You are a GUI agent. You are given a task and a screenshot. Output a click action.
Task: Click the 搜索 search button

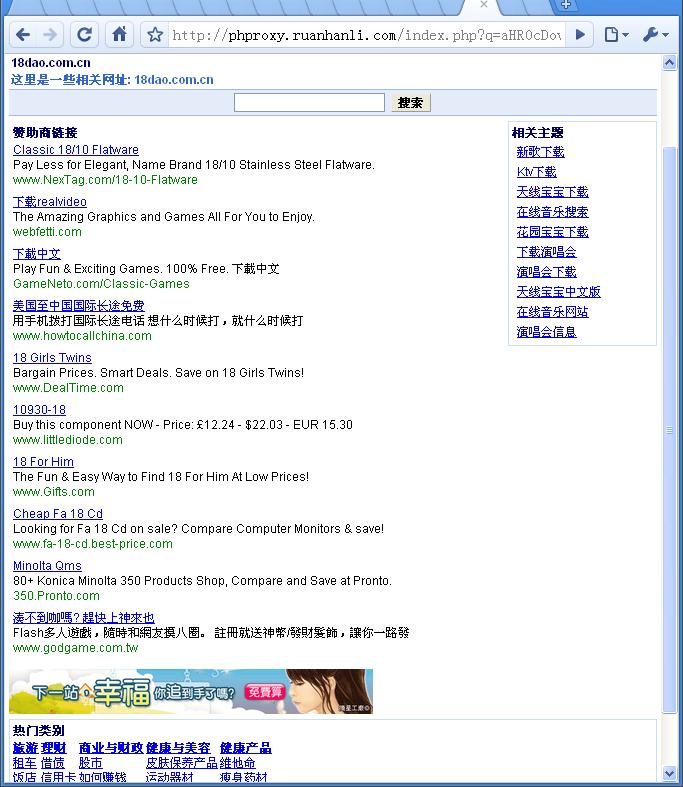[x=411, y=102]
